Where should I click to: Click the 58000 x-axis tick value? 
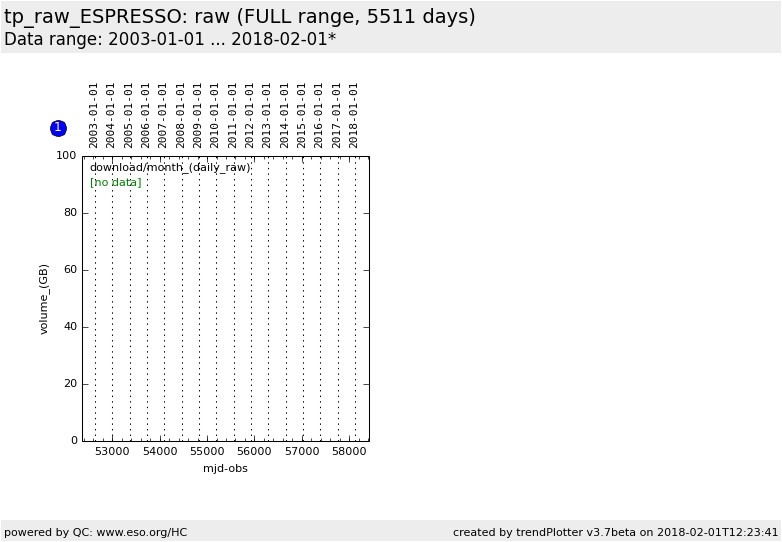click(x=349, y=452)
